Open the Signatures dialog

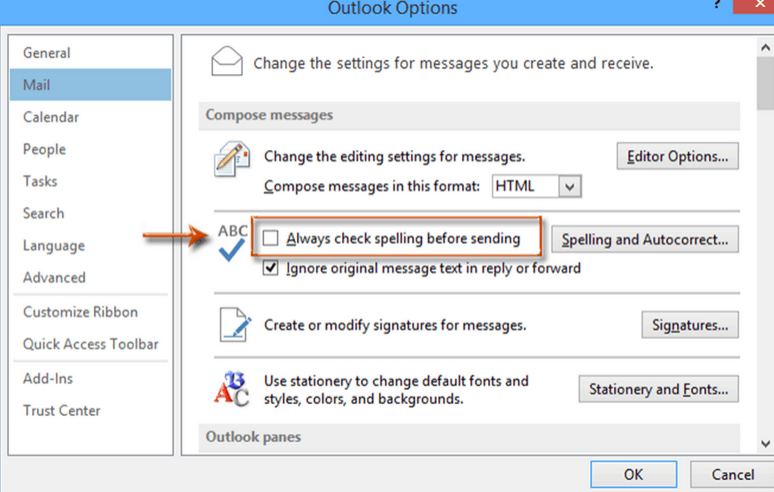(x=690, y=325)
